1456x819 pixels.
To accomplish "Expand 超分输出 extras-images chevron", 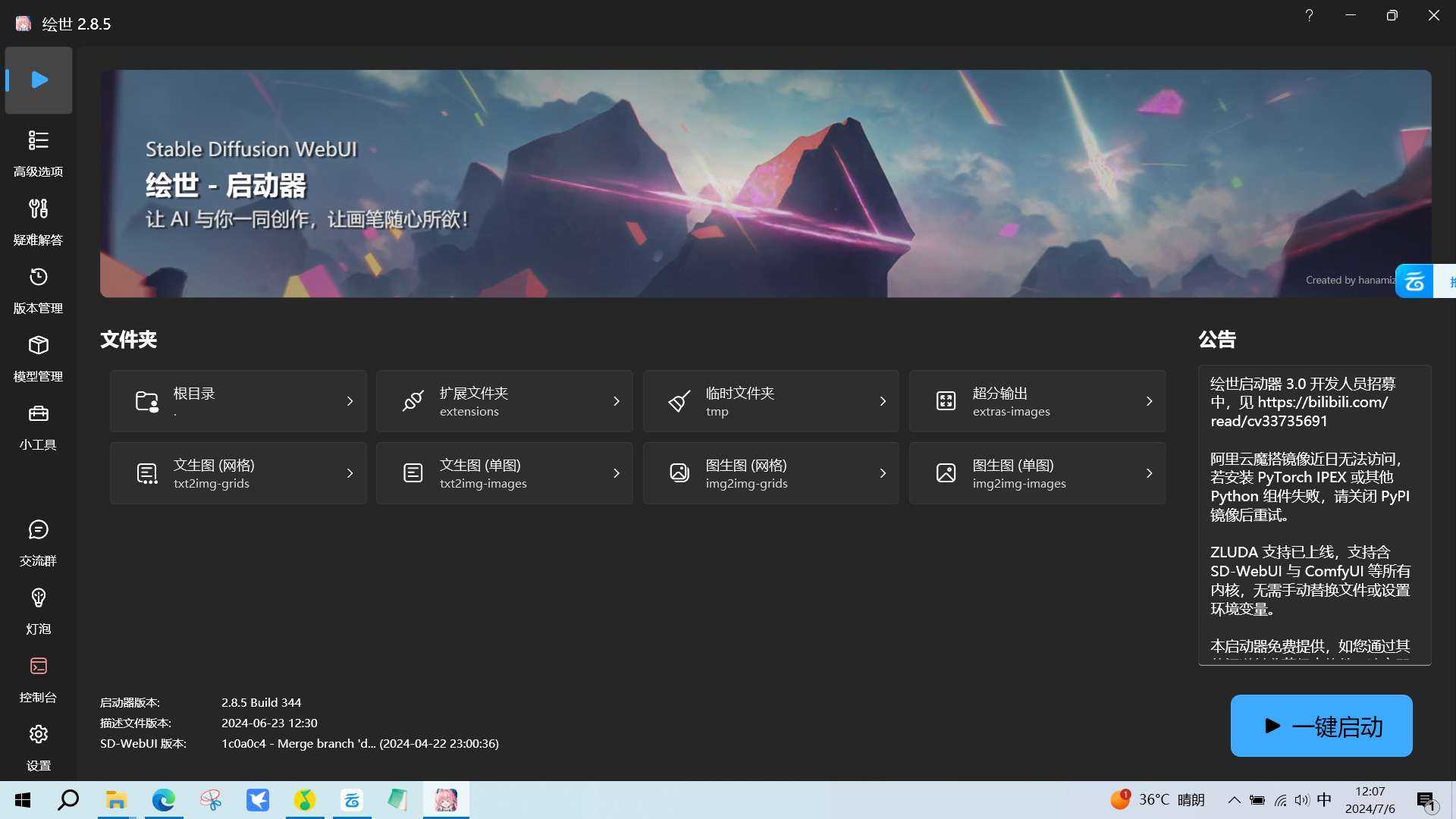I will [1149, 401].
